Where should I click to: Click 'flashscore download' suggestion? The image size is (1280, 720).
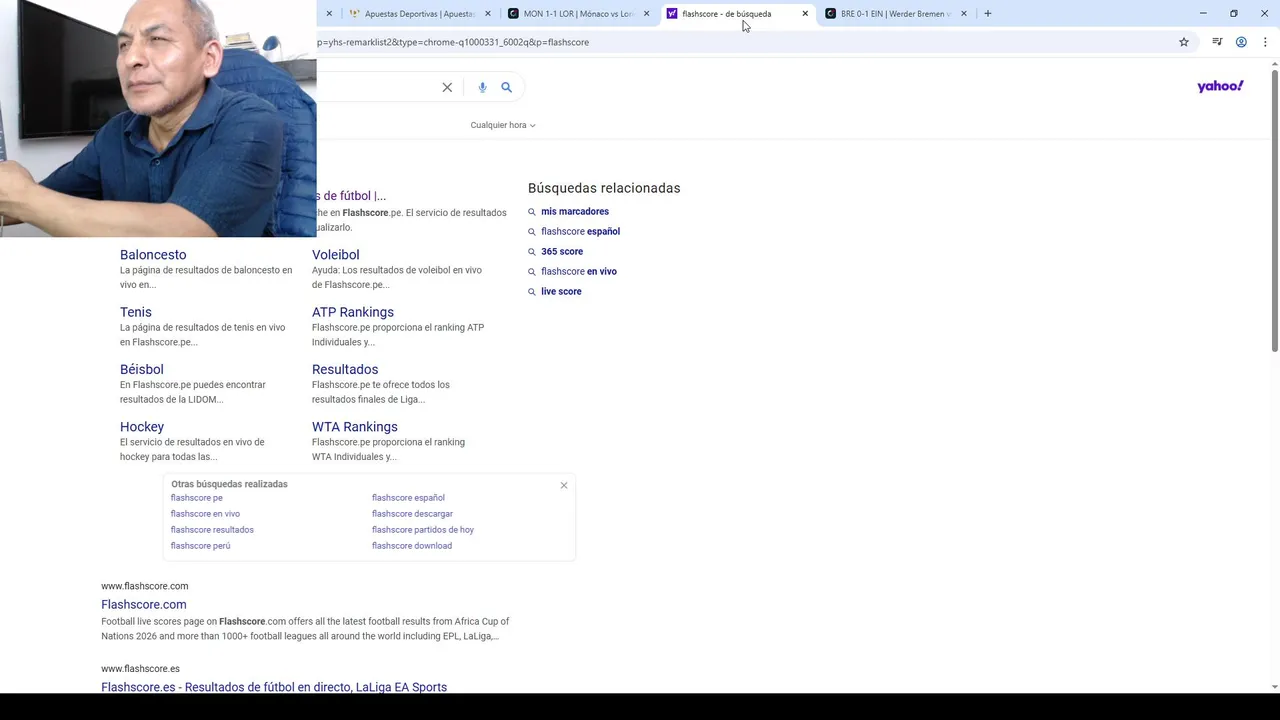(x=412, y=546)
